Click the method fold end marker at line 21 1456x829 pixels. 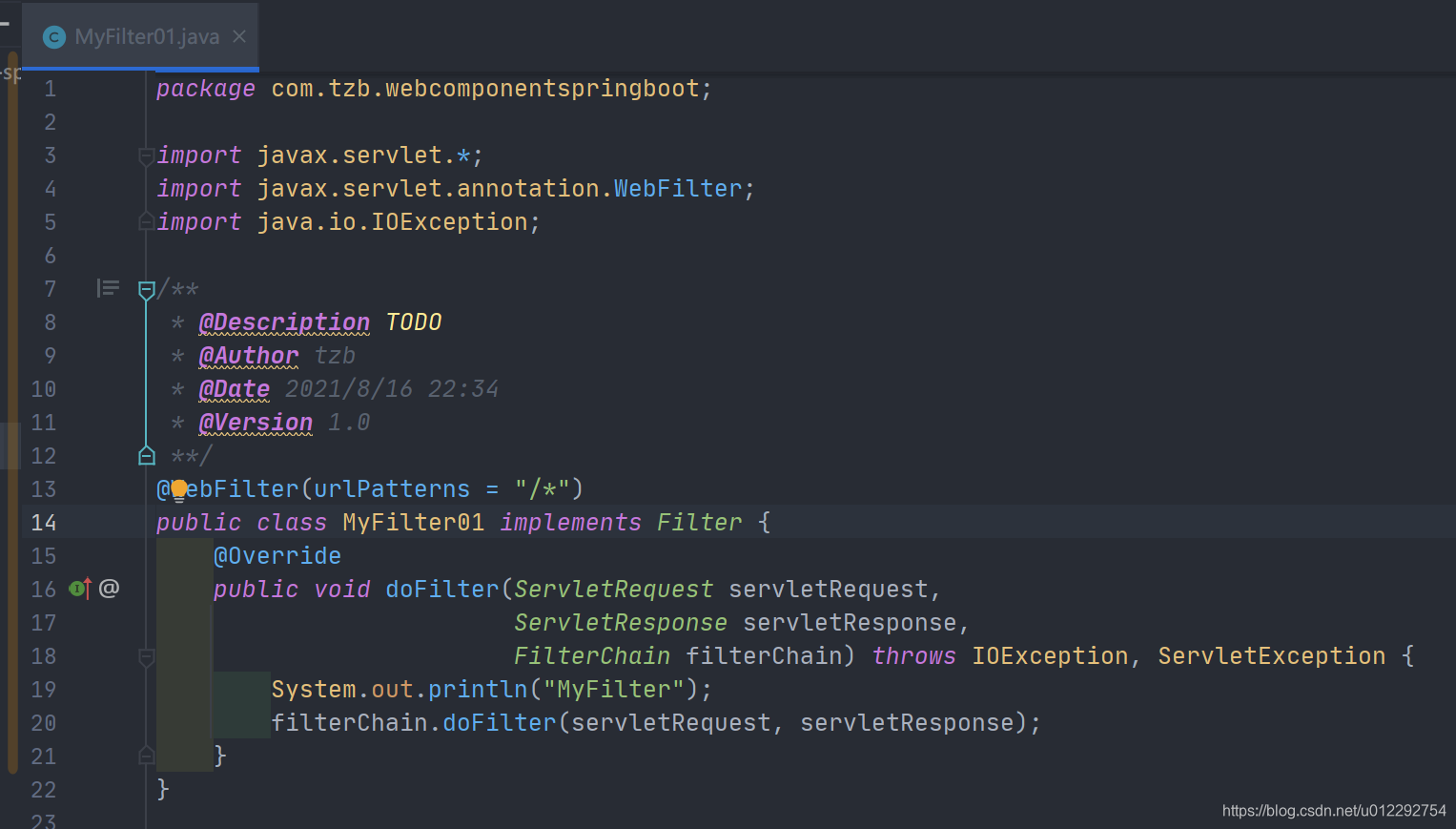tap(146, 756)
